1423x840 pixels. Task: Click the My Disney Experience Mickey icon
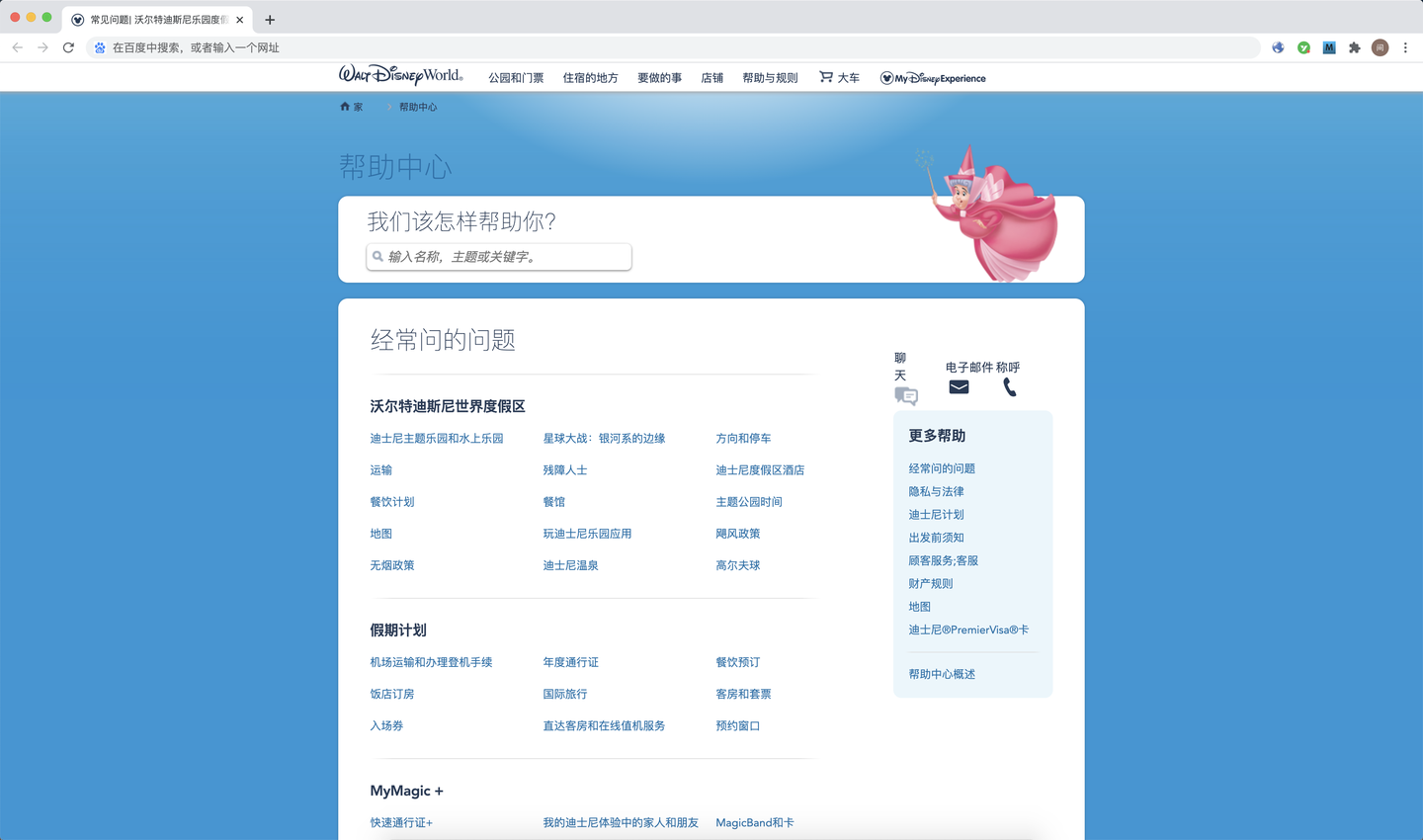[x=887, y=77]
